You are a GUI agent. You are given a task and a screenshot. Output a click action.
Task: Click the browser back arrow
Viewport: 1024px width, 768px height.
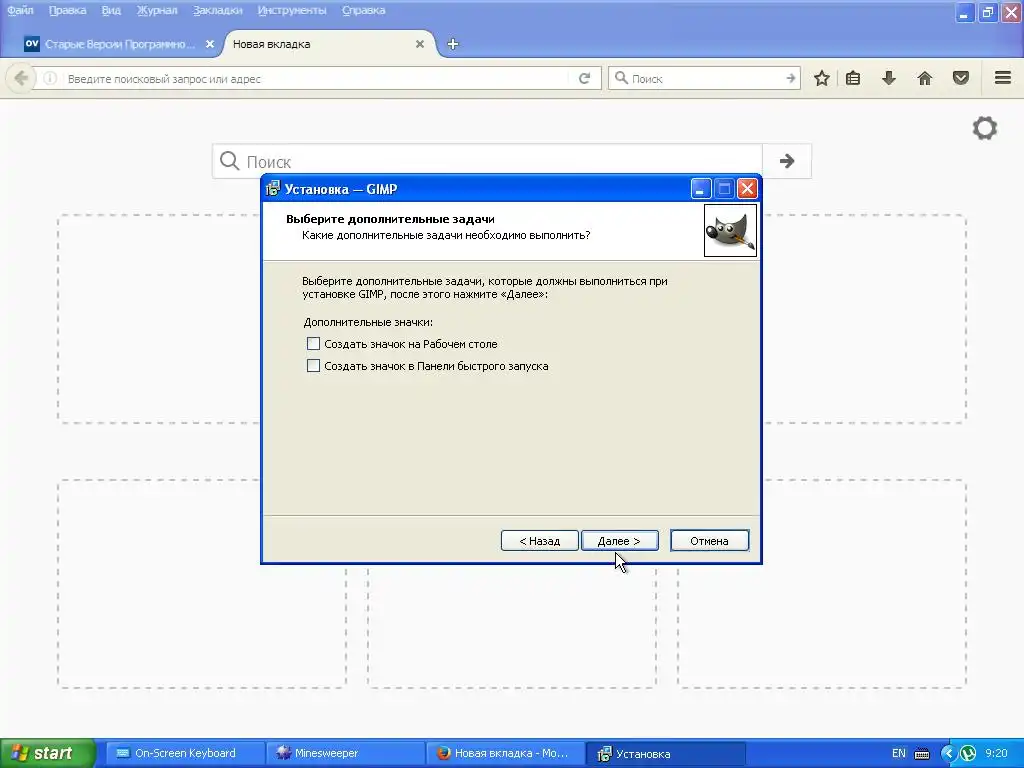click(21, 78)
